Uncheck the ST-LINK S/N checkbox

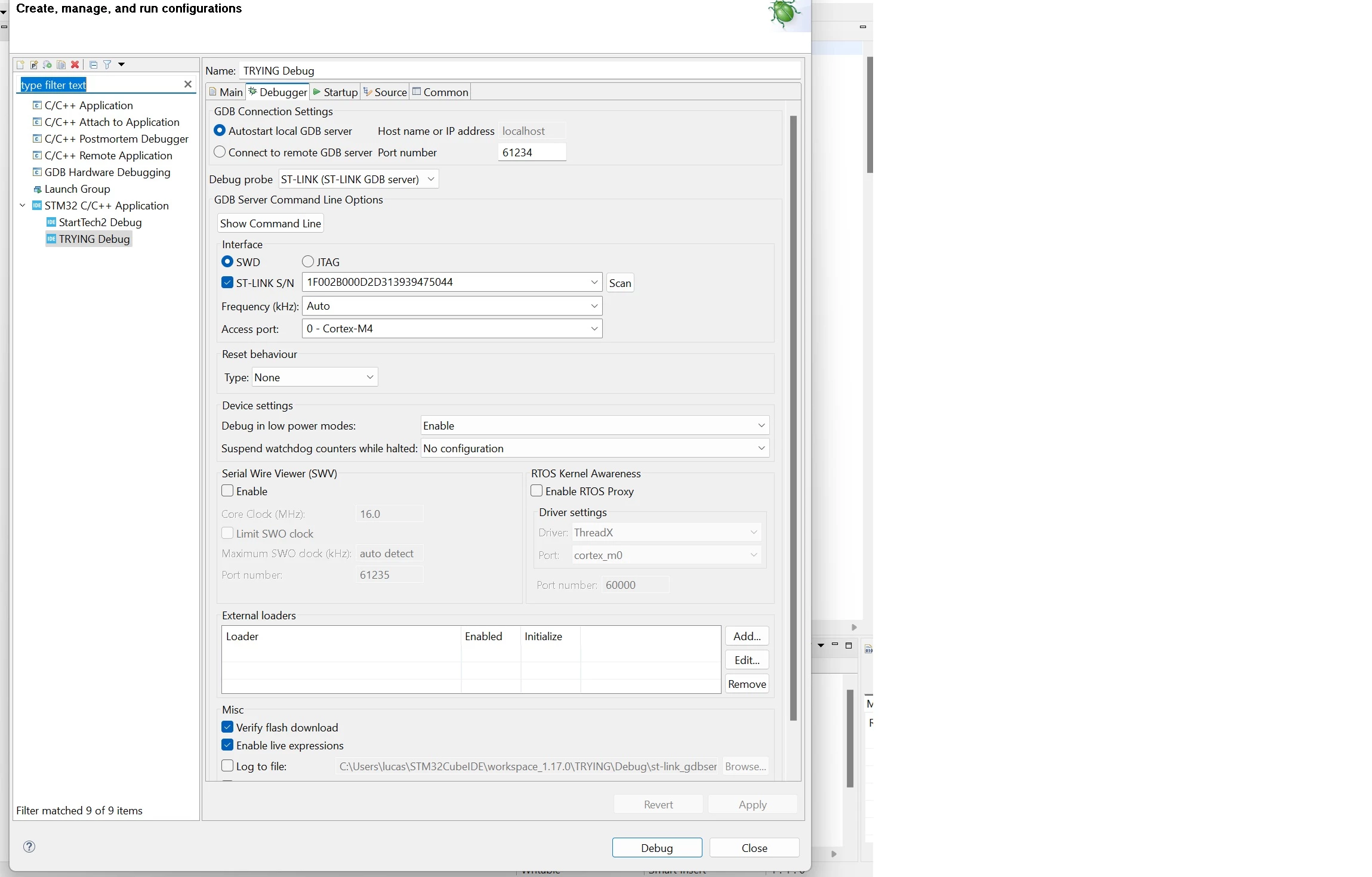point(227,283)
